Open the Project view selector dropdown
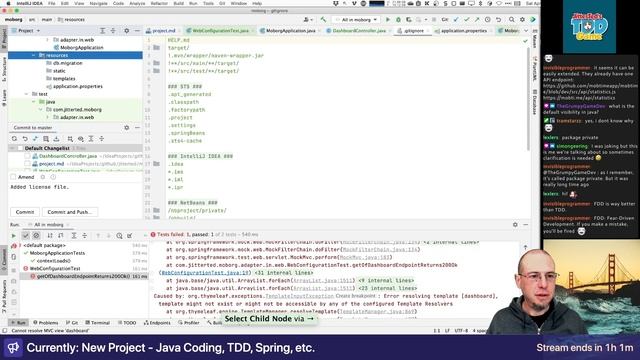This screenshot has height=360, width=640. point(26,31)
